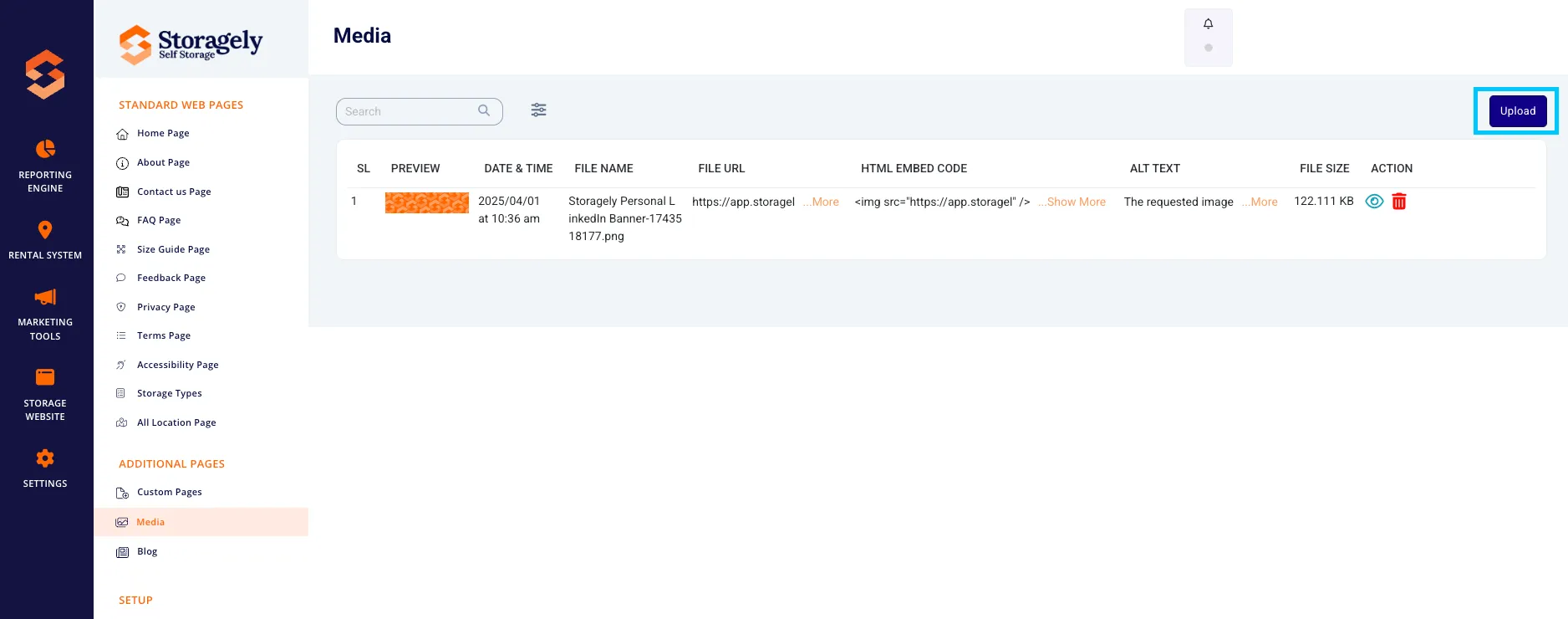Expand the file URL with its More link
This screenshot has width=1568, height=619.
pos(821,202)
